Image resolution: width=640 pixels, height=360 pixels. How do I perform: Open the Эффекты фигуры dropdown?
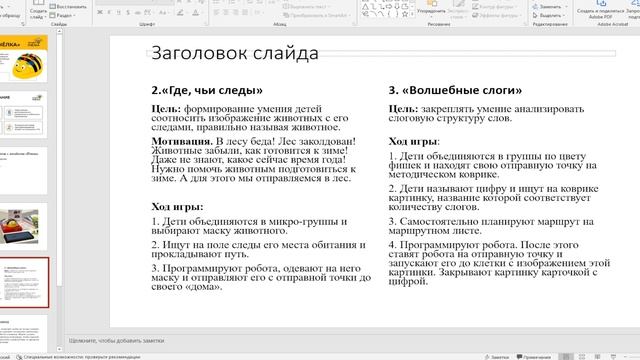(x=497, y=16)
